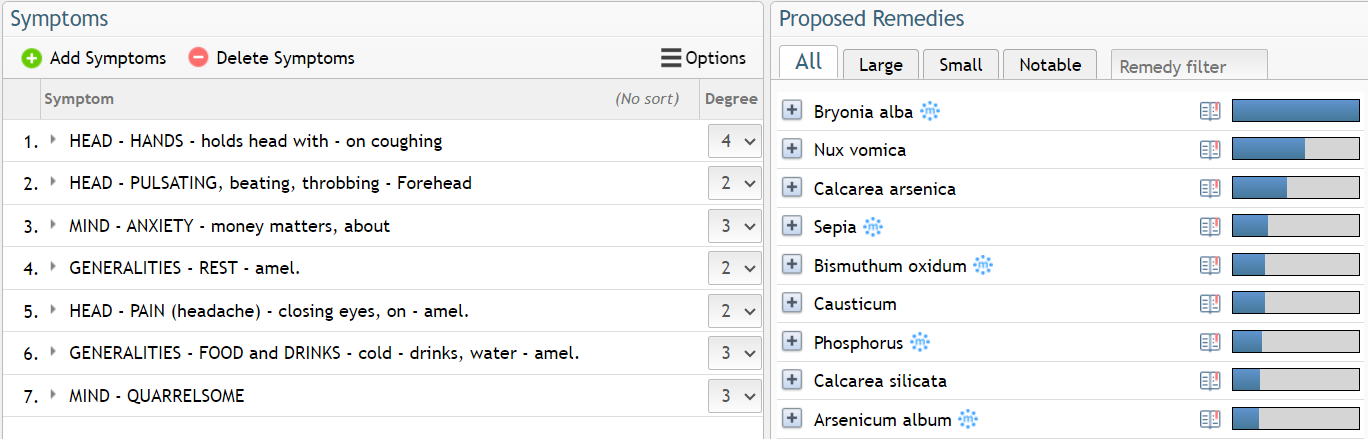This screenshot has height=439, width=1368.
Task: Open the Options hamburger menu
Action: [x=671, y=58]
